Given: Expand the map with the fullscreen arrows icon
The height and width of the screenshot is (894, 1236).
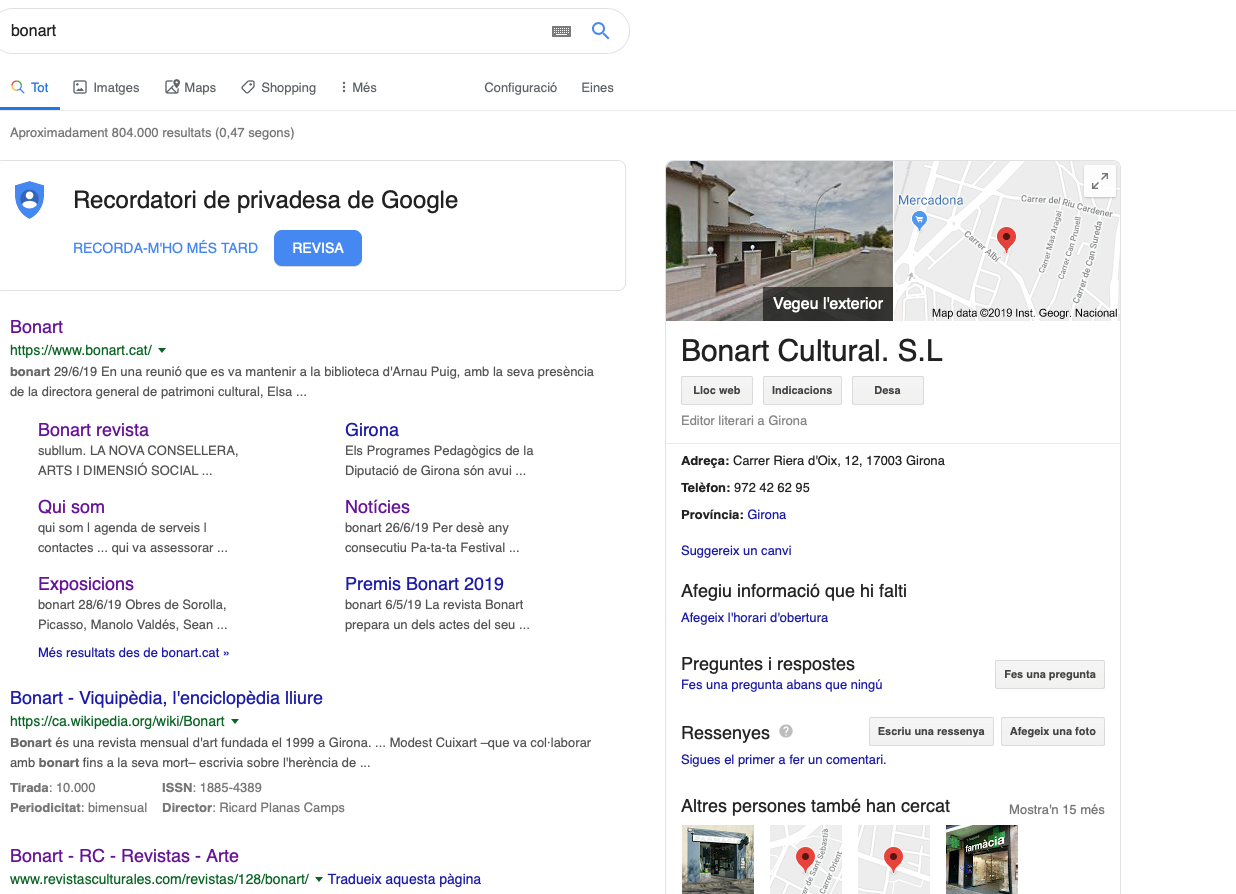Looking at the screenshot, I should point(1099,181).
